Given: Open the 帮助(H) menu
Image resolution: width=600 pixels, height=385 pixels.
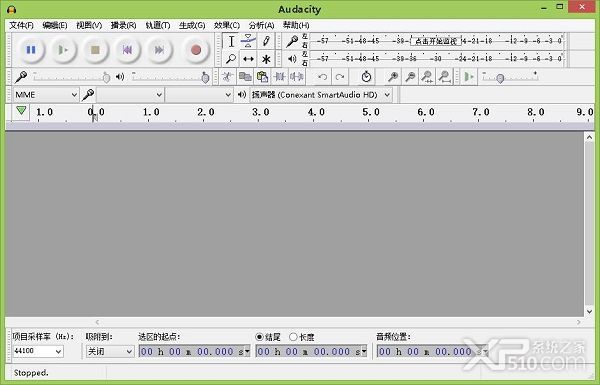Looking at the screenshot, I should coord(296,25).
